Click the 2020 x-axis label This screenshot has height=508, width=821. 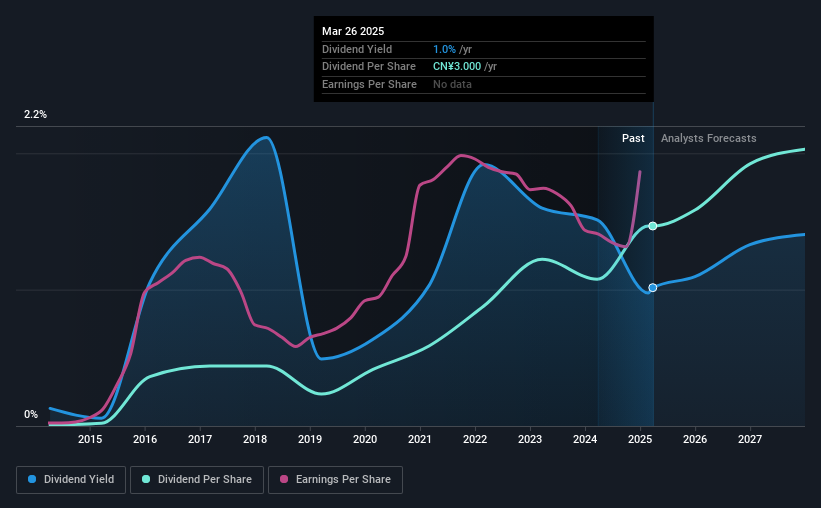(365, 439)
